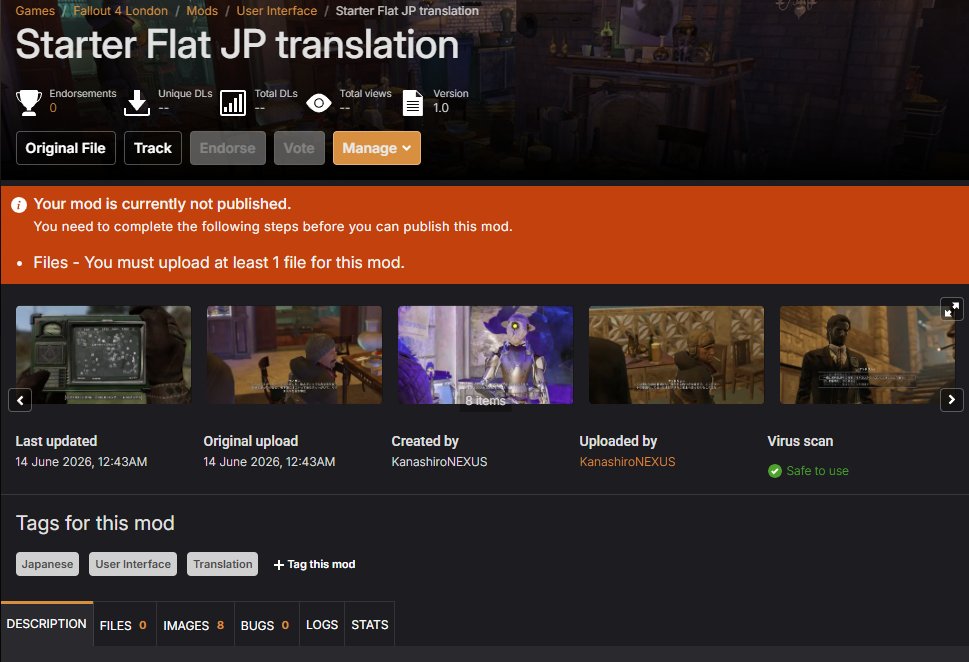Click the greyed-out Endorse button
The width and height of the screenshot is (969, 662).
227,148
